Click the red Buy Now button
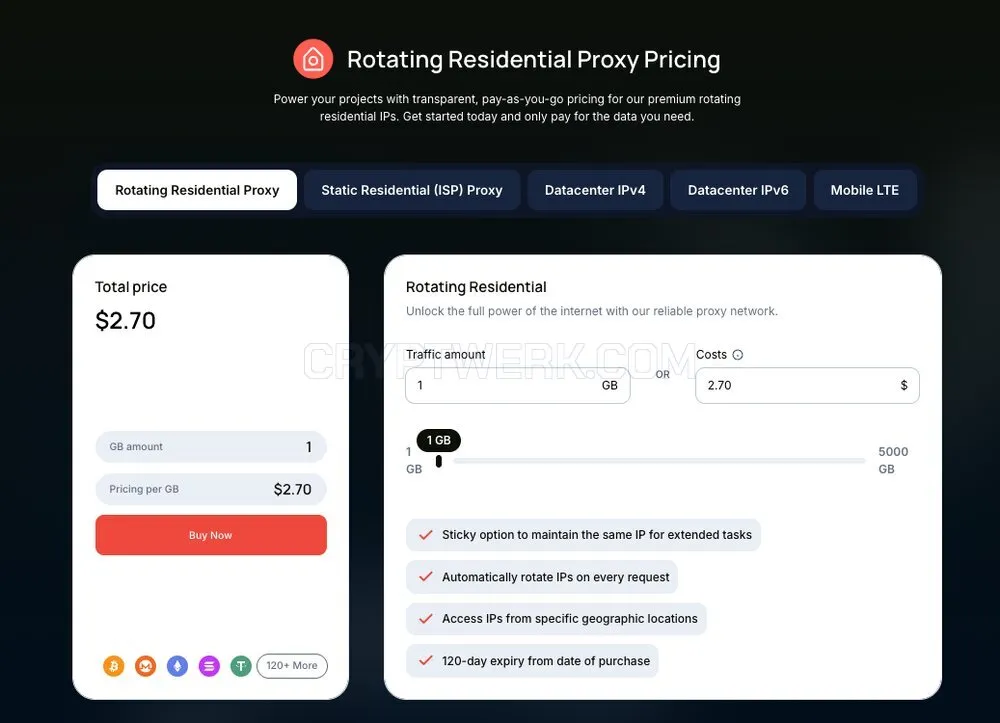The height and width of the screenshot is (723, 1000). click(x=211, y=535)
